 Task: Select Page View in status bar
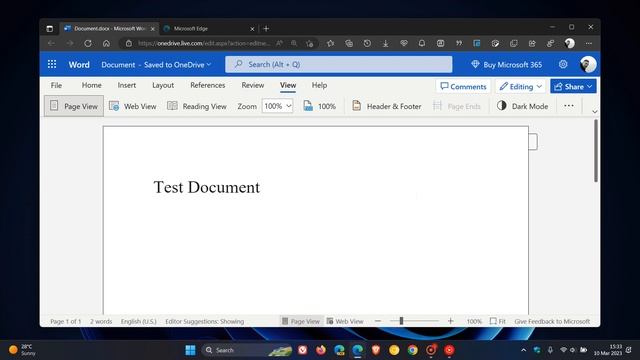click(301, 321)
